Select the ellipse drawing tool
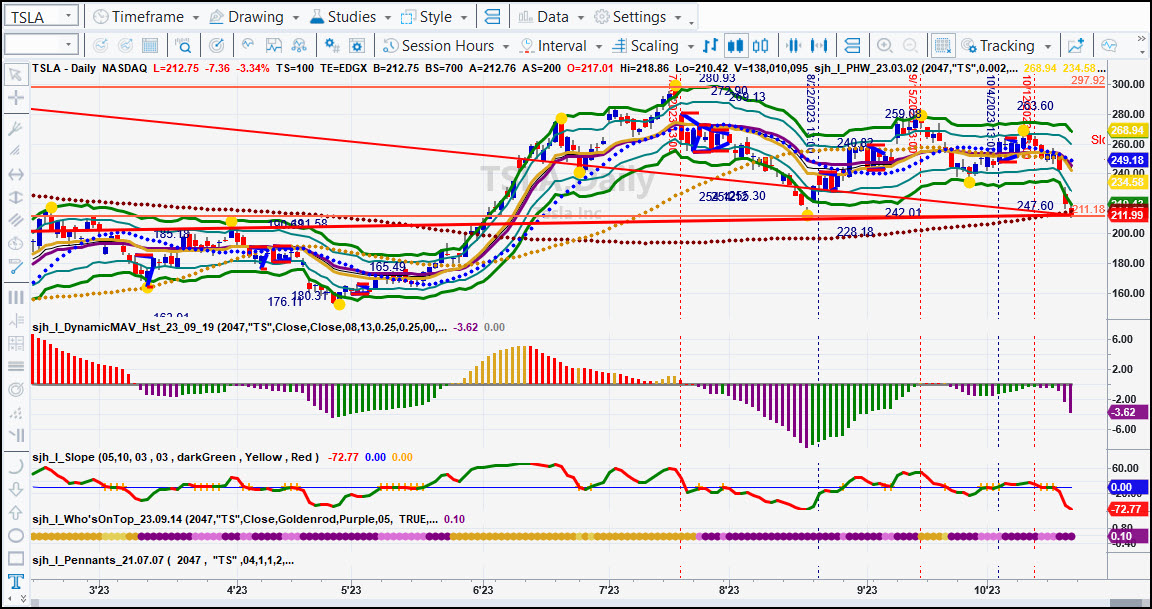1152x609 pixels. (x=15, y=536)
